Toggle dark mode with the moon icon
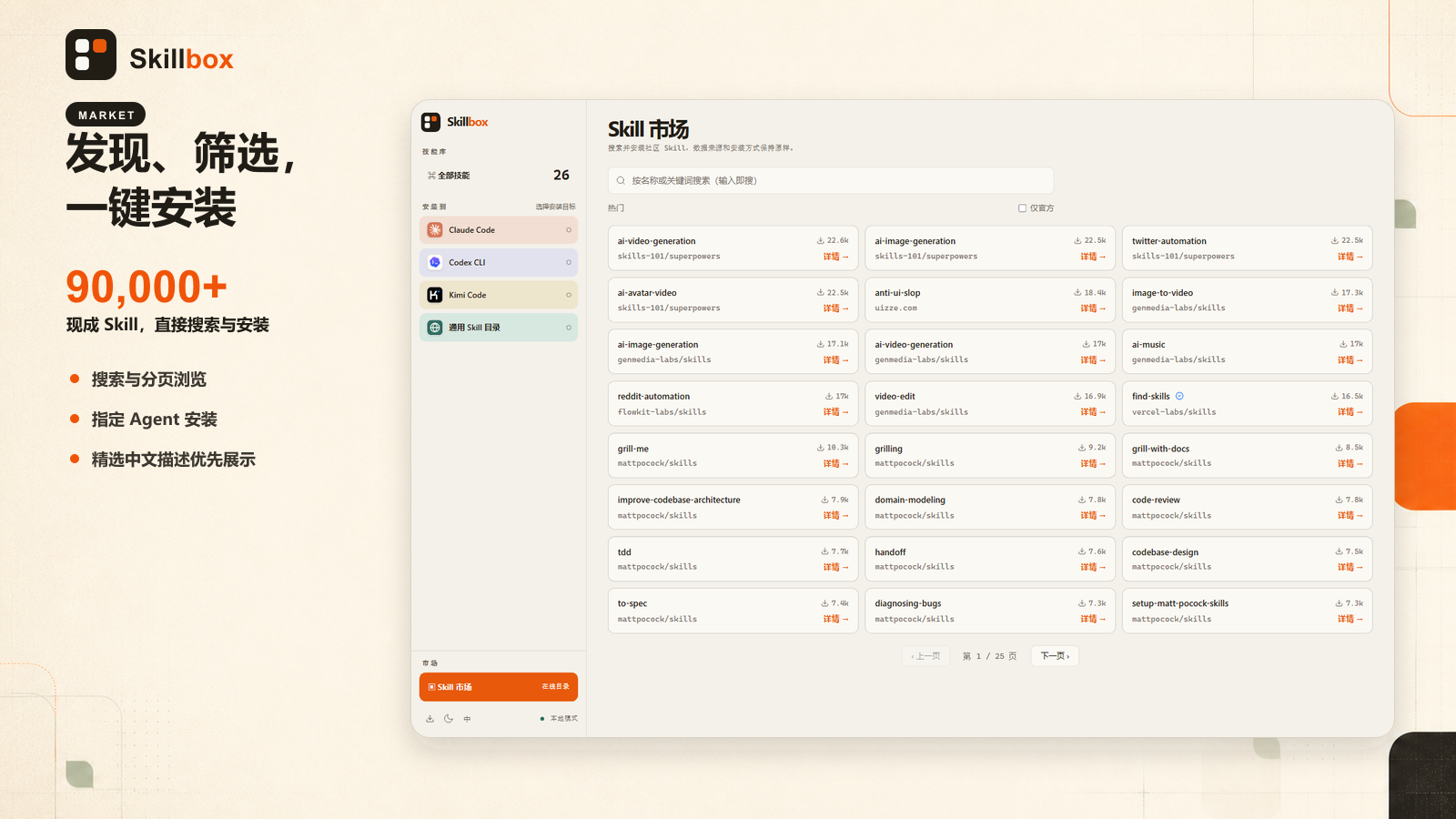Screen dimensions: 1456x819 coord(449,719)
